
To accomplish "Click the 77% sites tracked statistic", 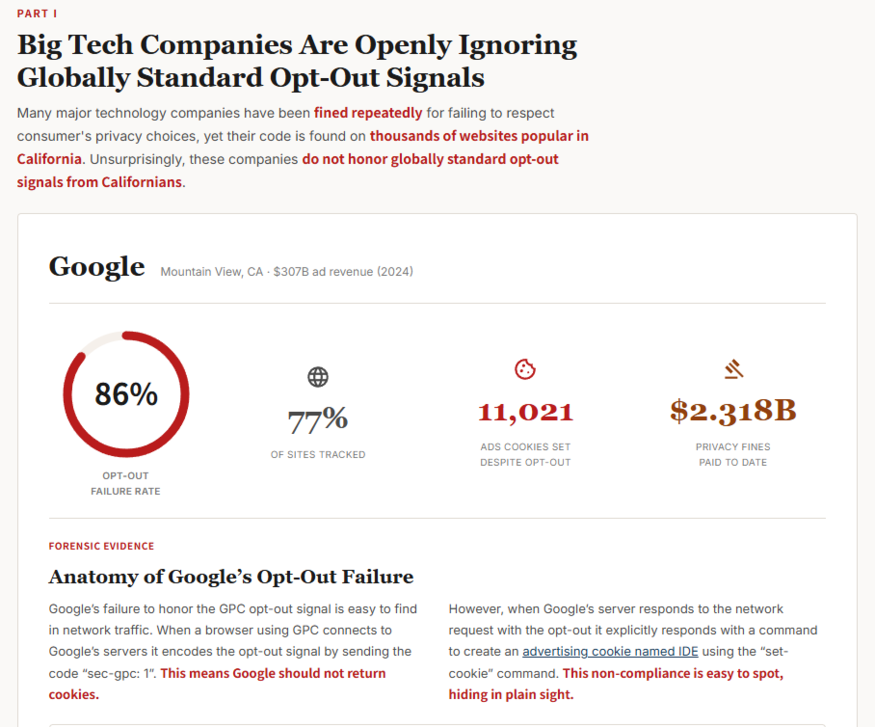I will pyautogui.click(x=318, y=422).
